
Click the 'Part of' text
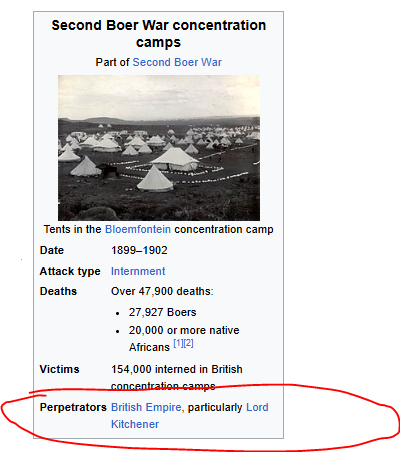[112, 62]
